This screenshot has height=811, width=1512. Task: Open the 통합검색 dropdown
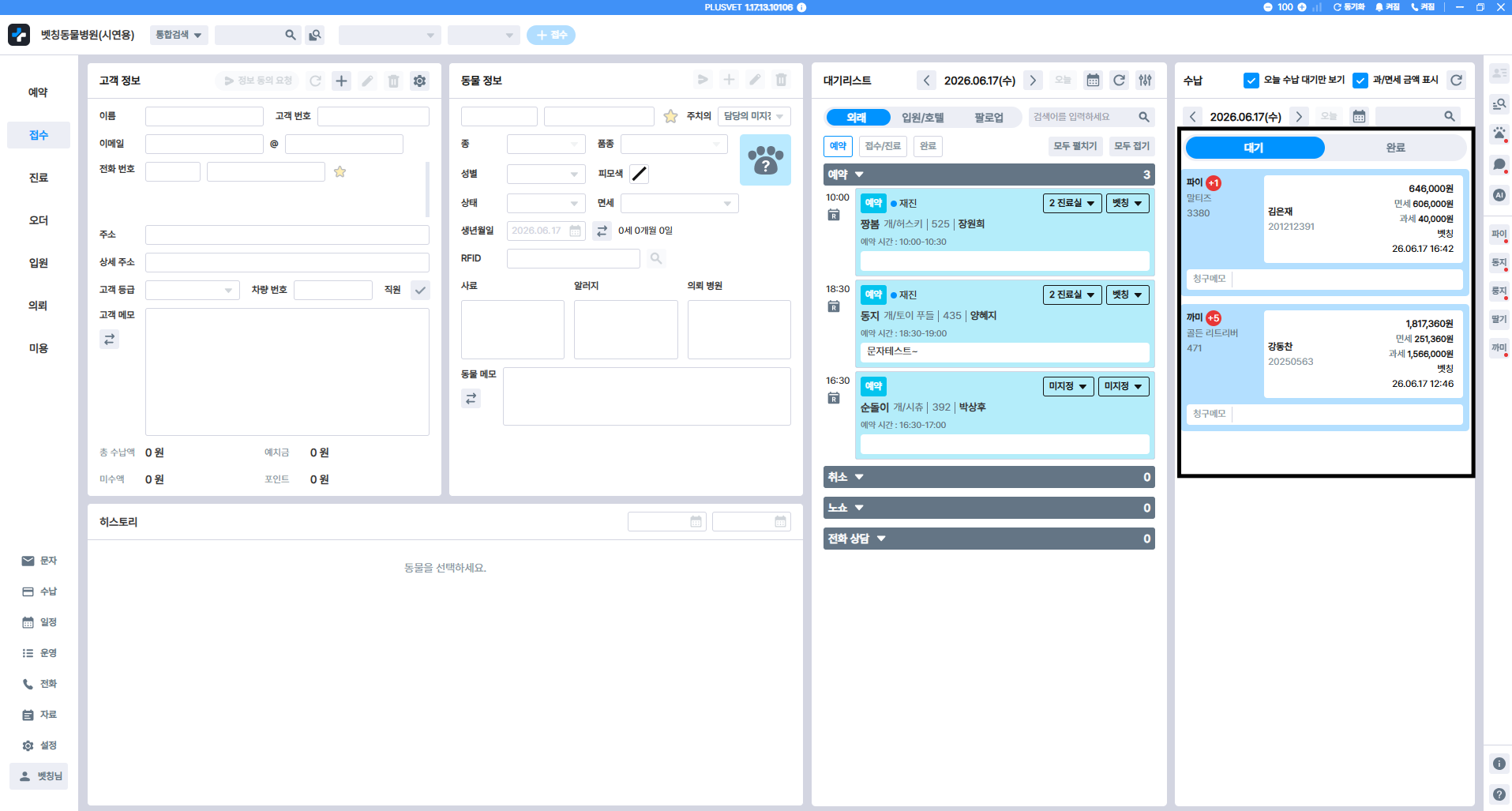tap(178, 35)
